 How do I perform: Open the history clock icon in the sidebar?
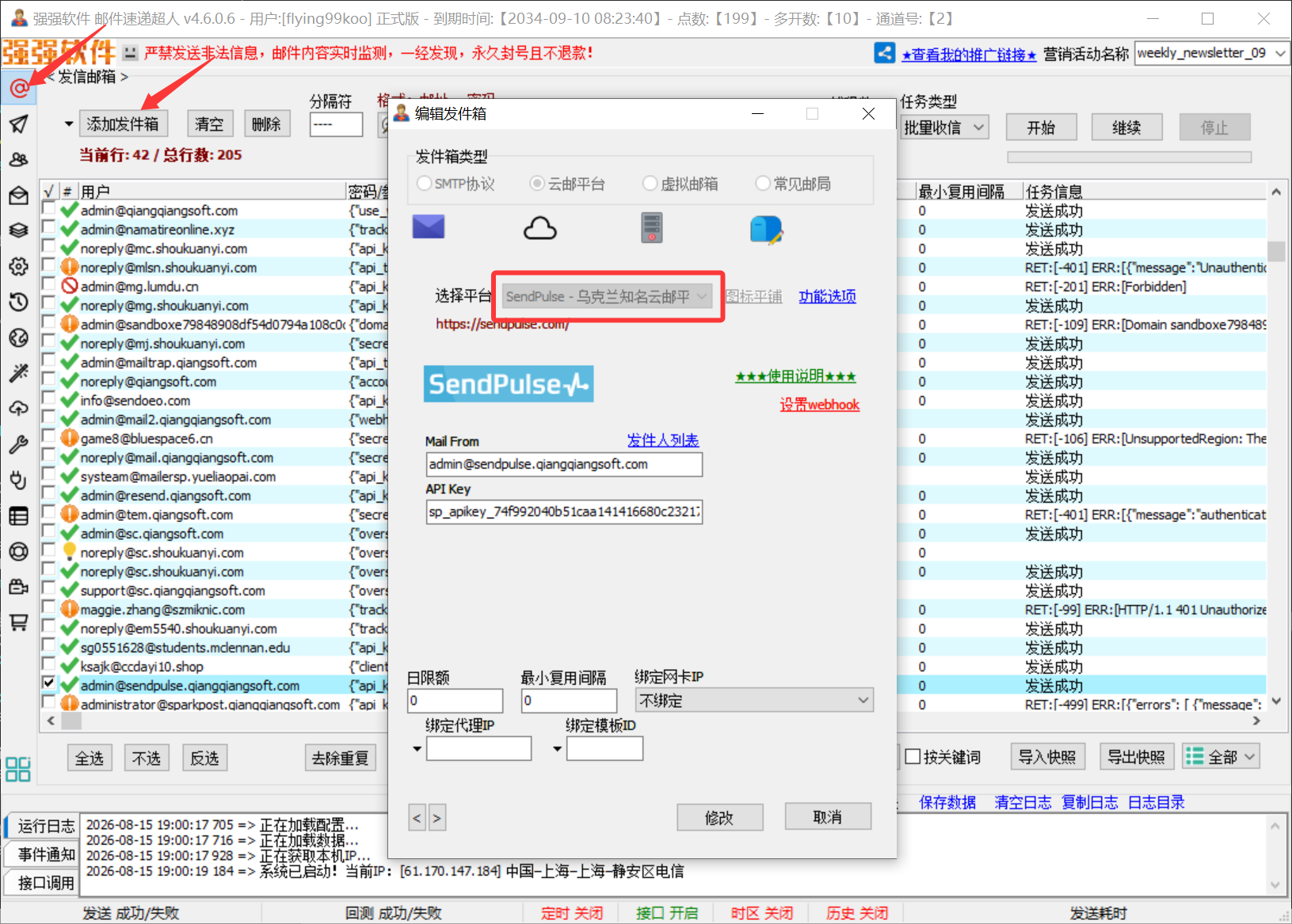(x=19, y=302)
